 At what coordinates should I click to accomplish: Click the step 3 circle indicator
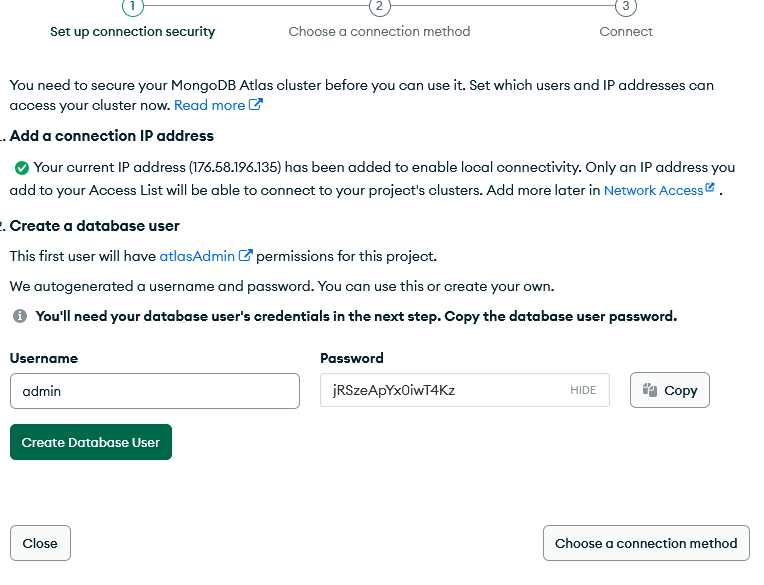[626, 6]
